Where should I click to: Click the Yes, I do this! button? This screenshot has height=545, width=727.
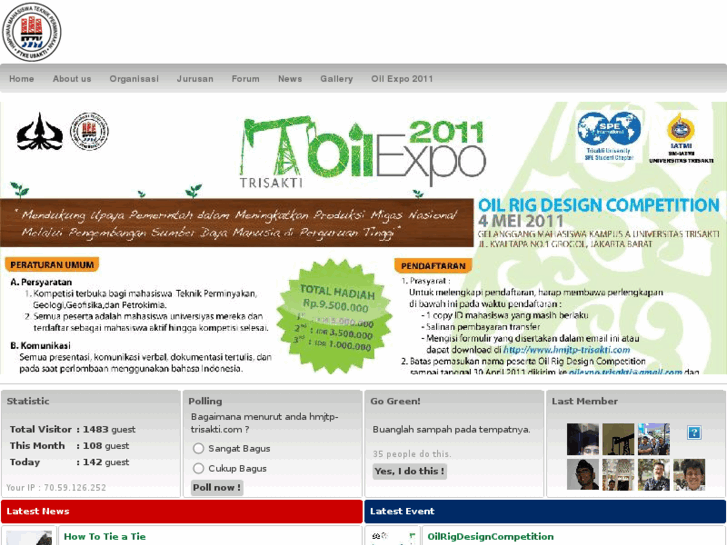[409, 471]
